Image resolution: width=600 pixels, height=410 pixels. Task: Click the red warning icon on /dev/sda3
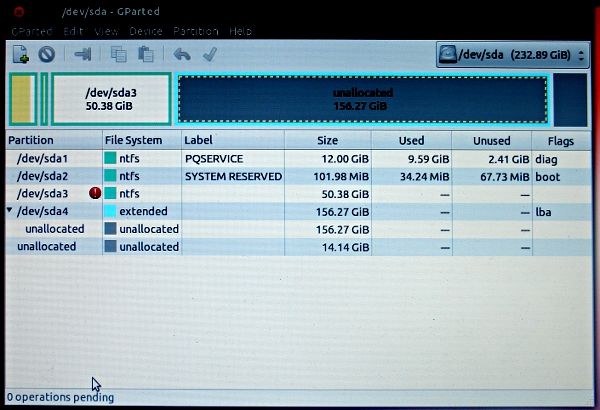(x=95, y=193)
